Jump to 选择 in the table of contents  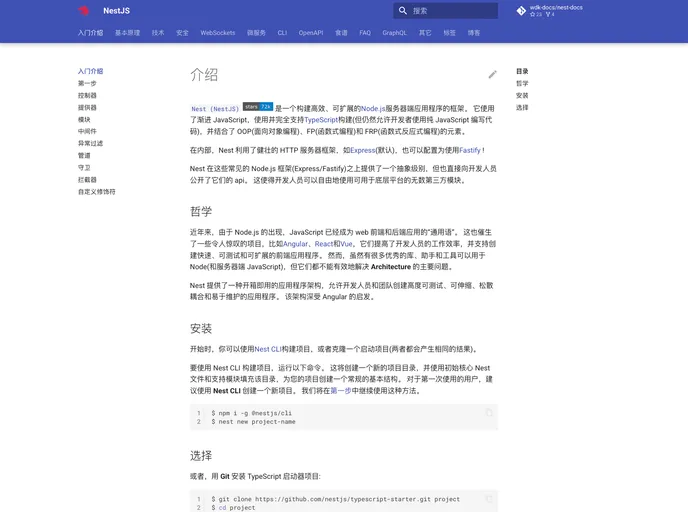tap(522, 107)
